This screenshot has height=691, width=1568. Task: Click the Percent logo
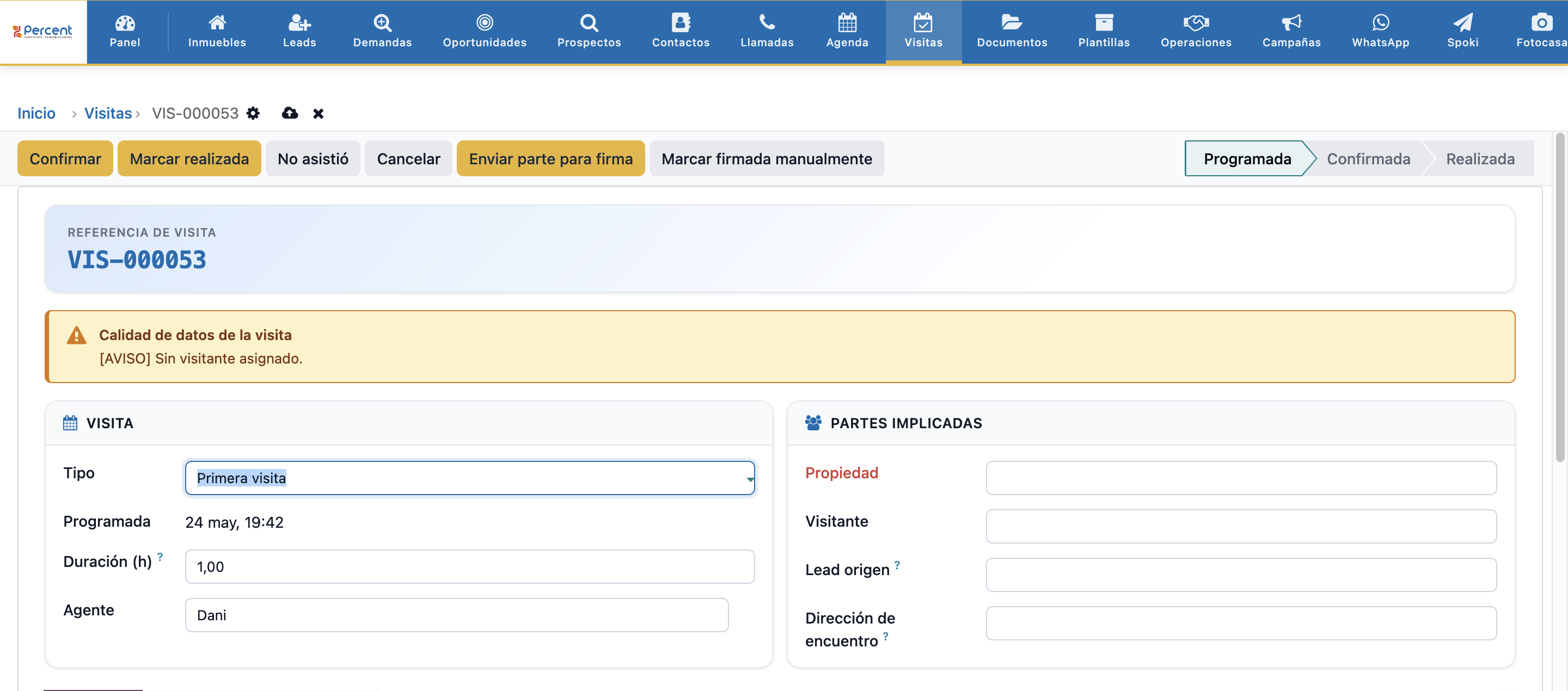click(42, 31)
